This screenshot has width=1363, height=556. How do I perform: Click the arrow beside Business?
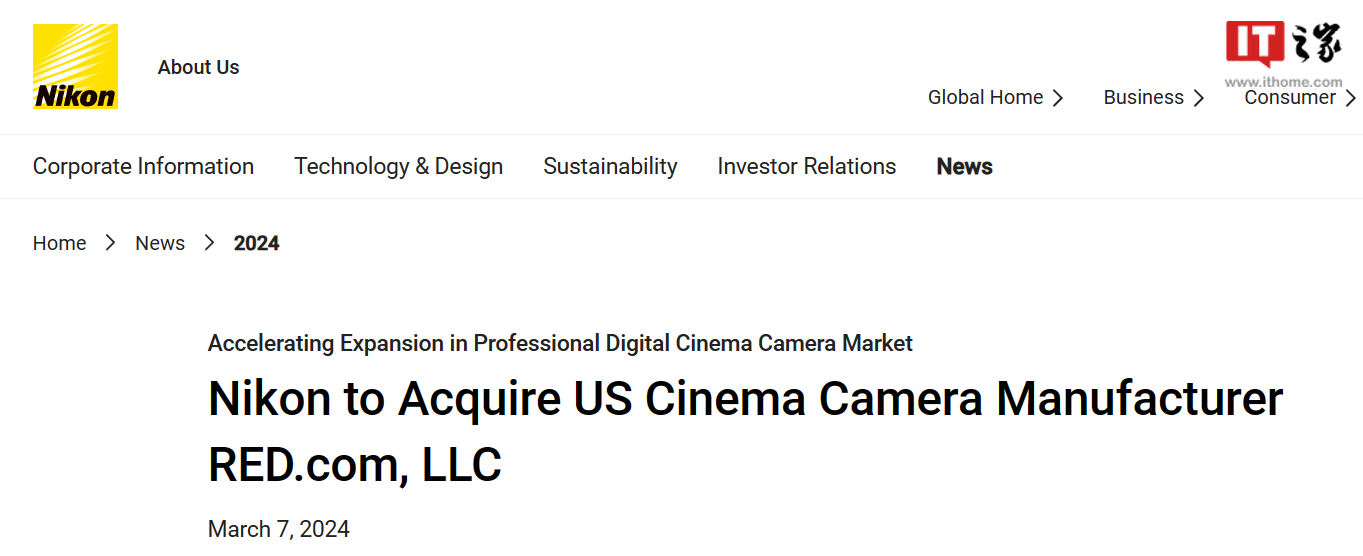(x=1199, y=98)
